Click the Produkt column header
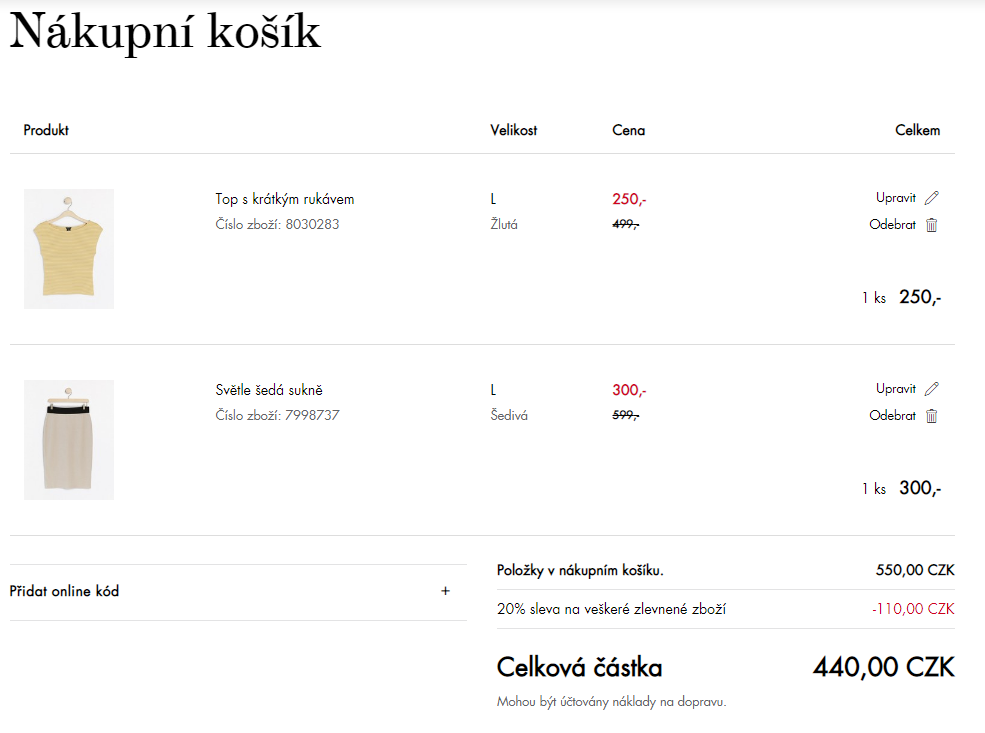 click(46, 130)
